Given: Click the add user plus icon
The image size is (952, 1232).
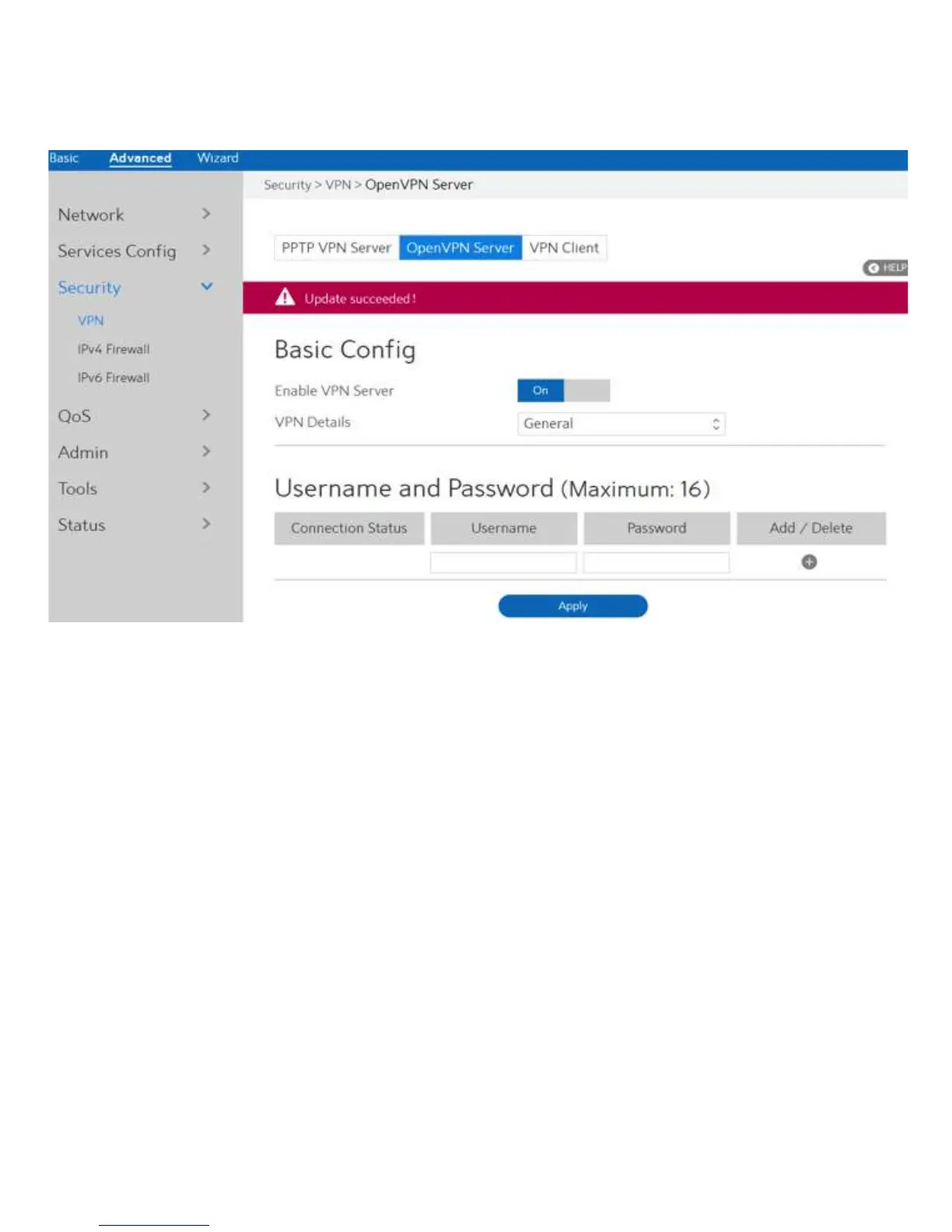Looking at the screenshot, I should (x=809, y=562).
